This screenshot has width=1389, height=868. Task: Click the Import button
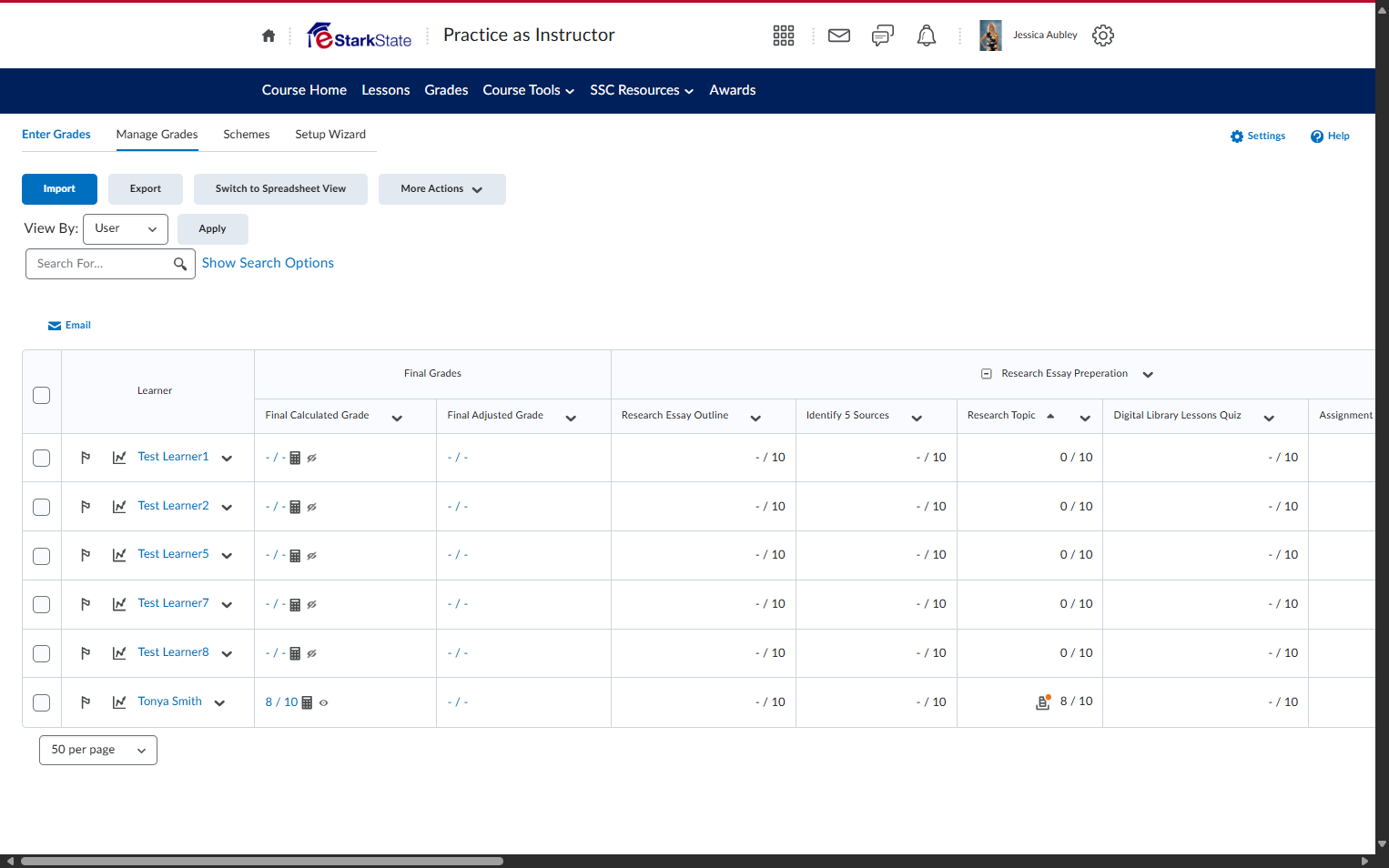coord(59,189)
